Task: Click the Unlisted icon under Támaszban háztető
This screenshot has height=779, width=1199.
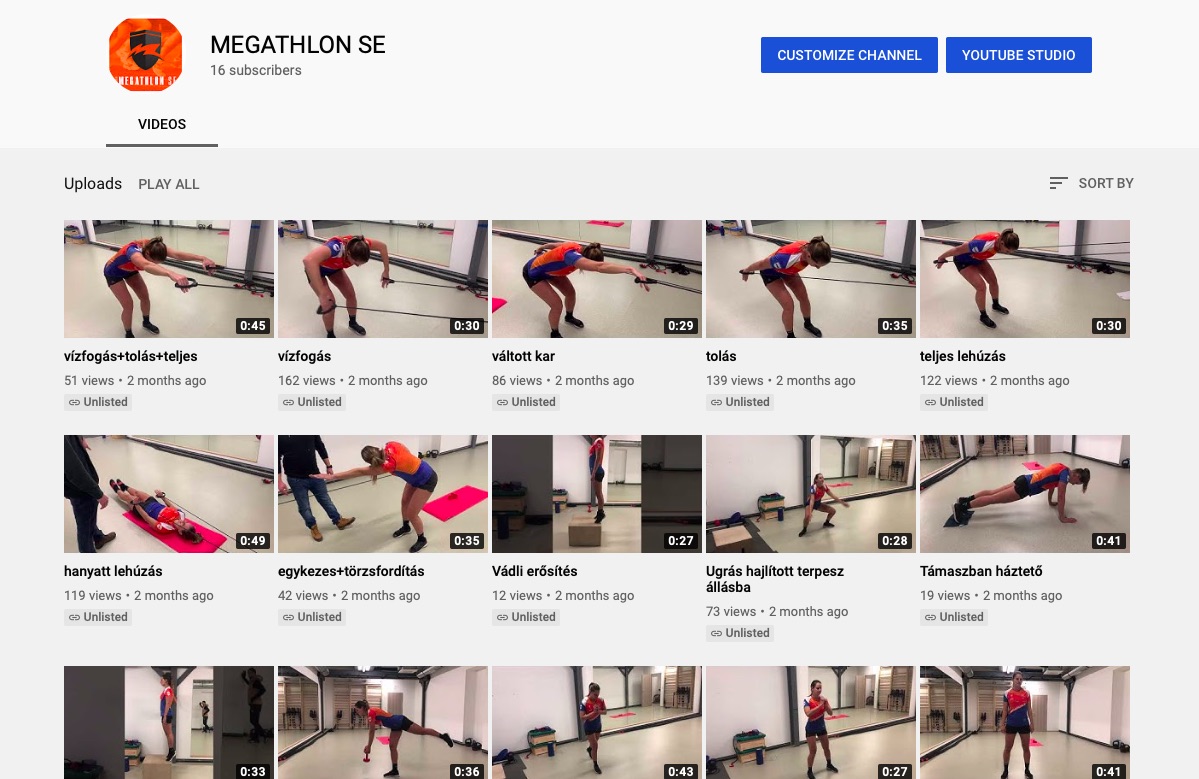Action: coord(931,617)
